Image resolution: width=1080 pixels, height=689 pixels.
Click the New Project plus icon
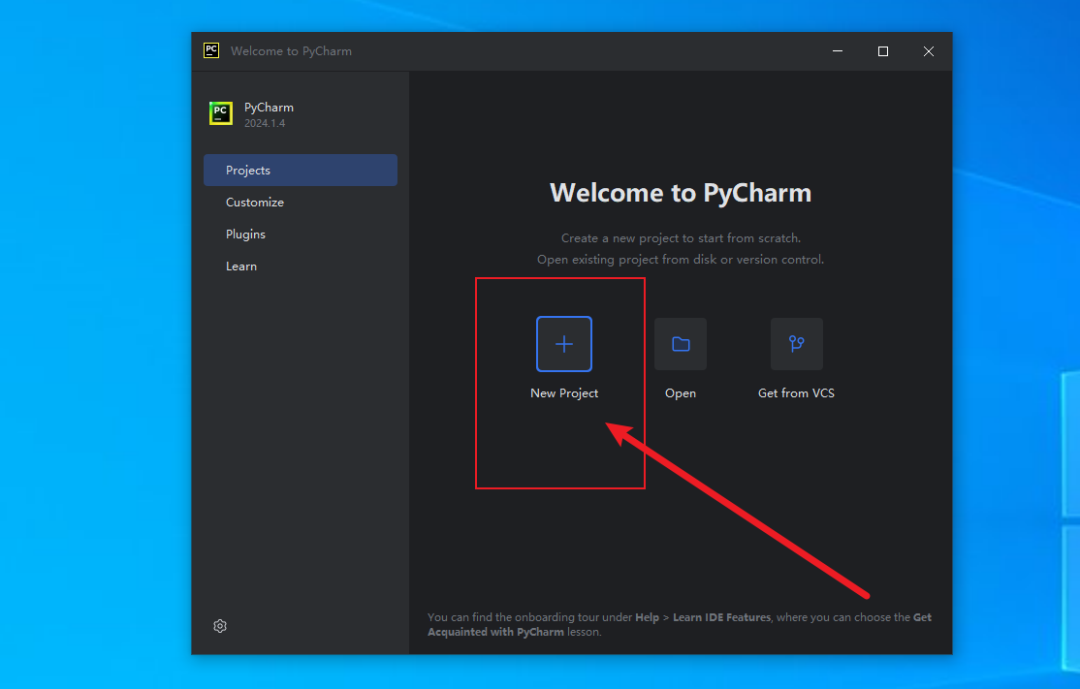563,344
